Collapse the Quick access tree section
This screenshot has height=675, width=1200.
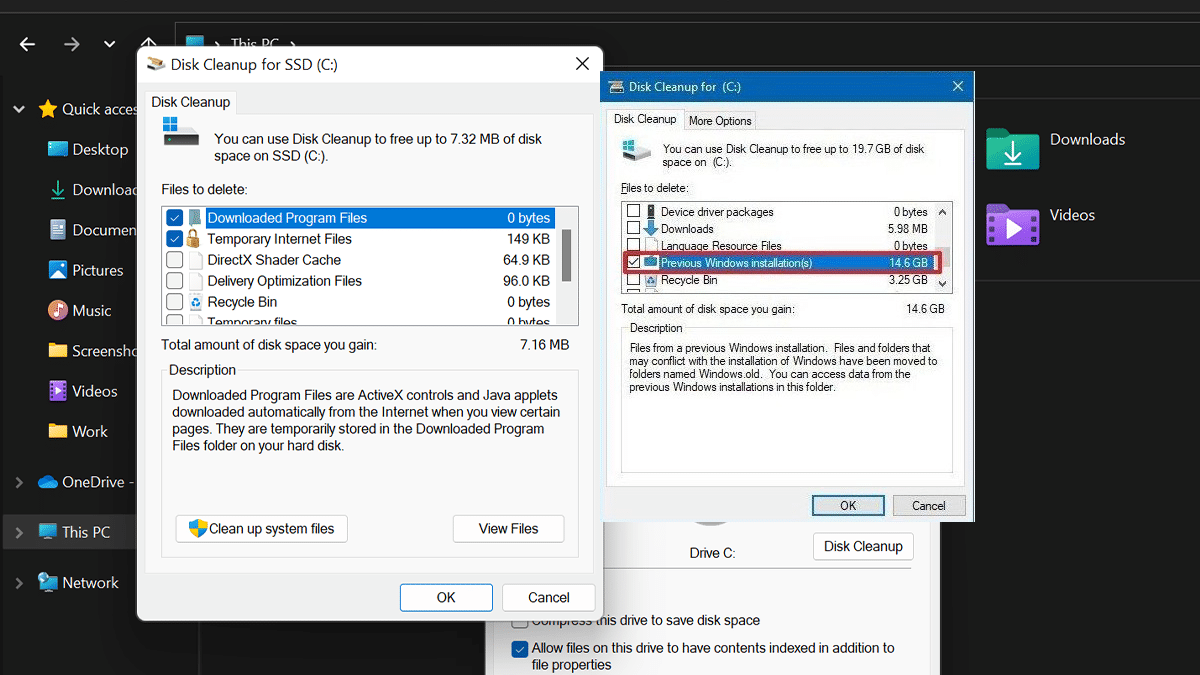coord(19,109)
